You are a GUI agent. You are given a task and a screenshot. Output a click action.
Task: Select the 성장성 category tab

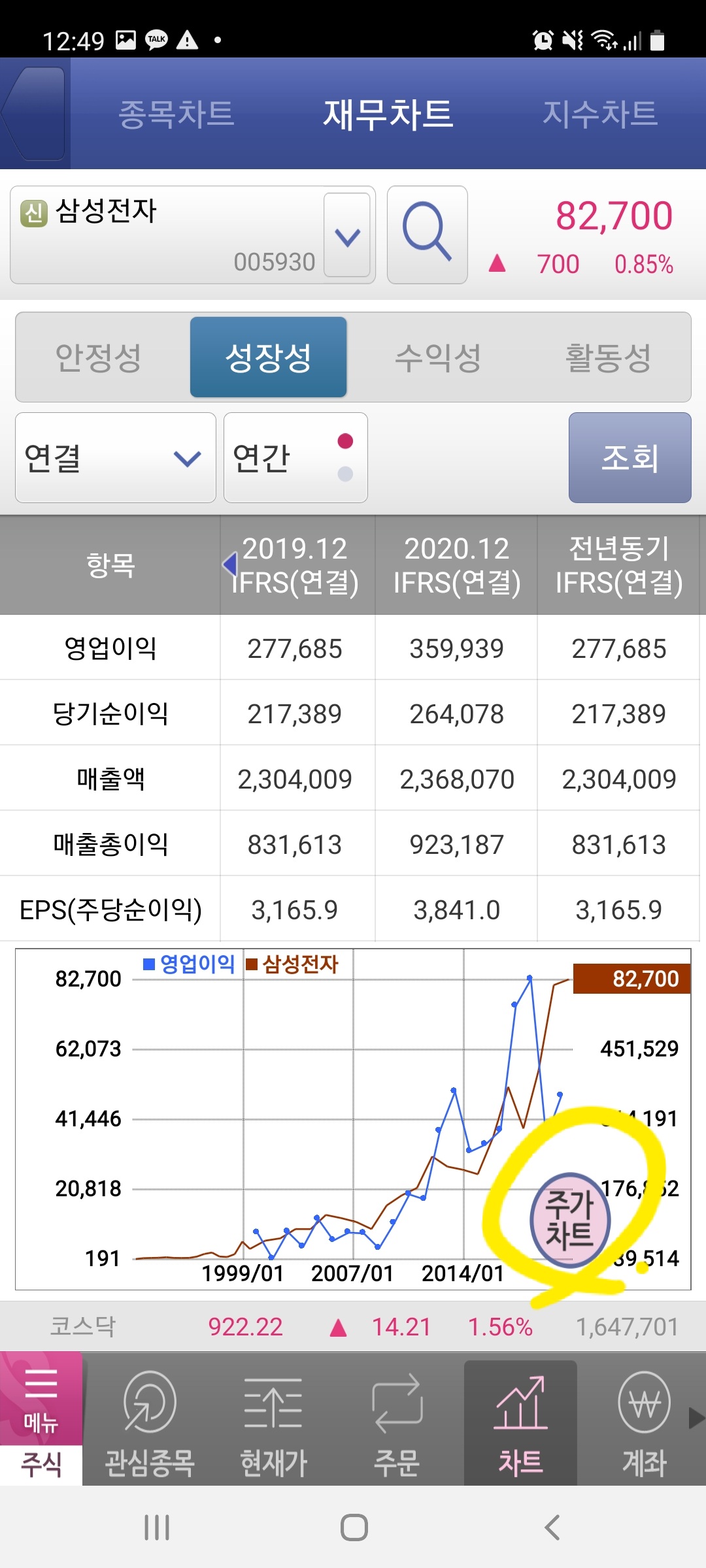coord(268,357)
